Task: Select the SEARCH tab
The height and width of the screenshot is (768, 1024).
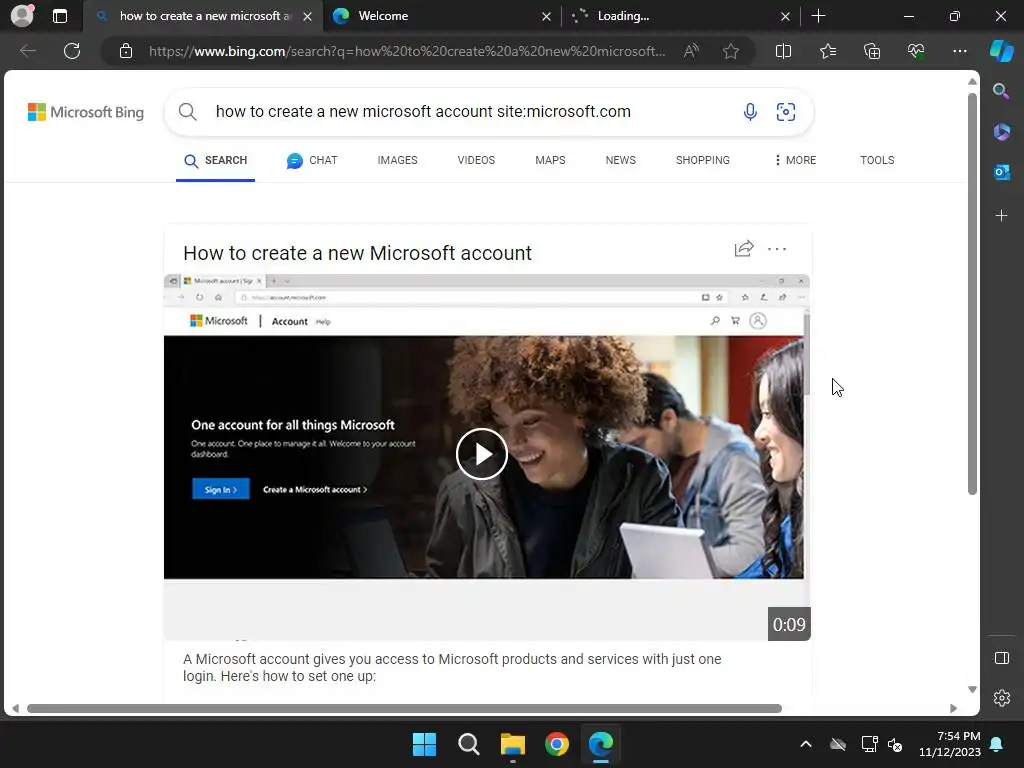Action: tap(216, 160)
